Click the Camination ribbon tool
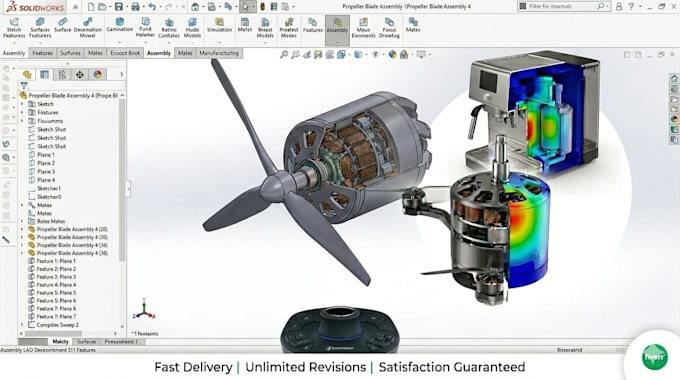 (x=120, y=25)
